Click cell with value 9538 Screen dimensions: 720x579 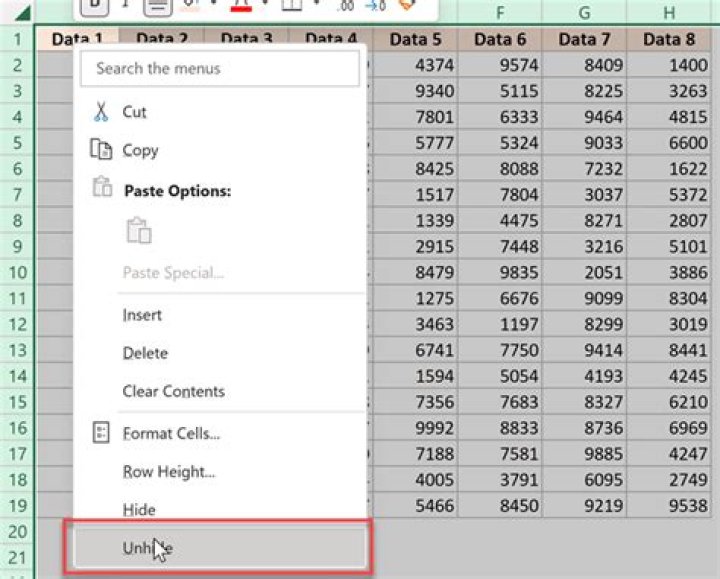click(x=669, y=506)
